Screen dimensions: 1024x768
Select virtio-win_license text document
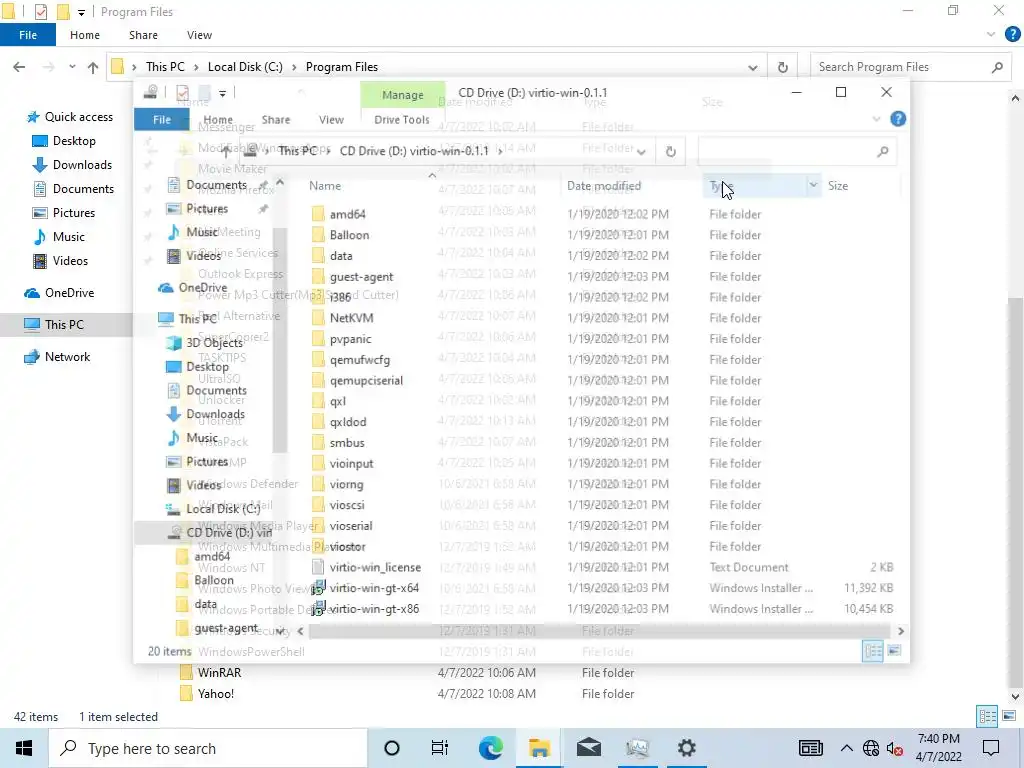(375, 568)
